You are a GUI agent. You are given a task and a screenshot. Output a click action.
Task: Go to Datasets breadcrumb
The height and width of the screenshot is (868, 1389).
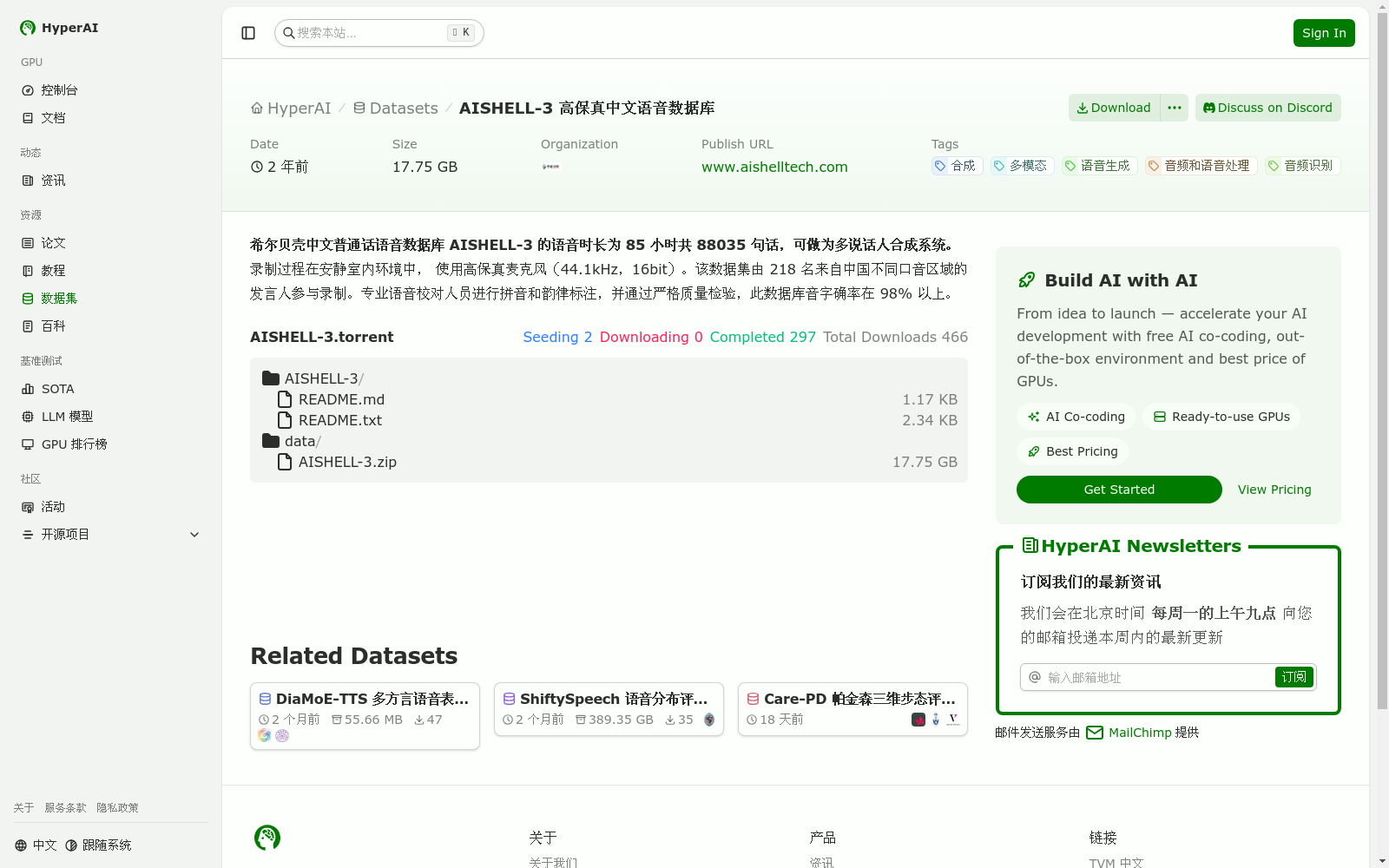tap(395, 108)
